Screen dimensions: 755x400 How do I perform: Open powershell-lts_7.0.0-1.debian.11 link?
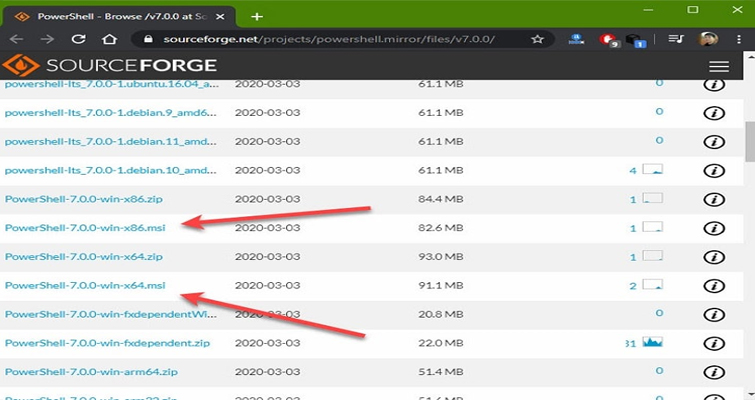(x=111, y=142)
